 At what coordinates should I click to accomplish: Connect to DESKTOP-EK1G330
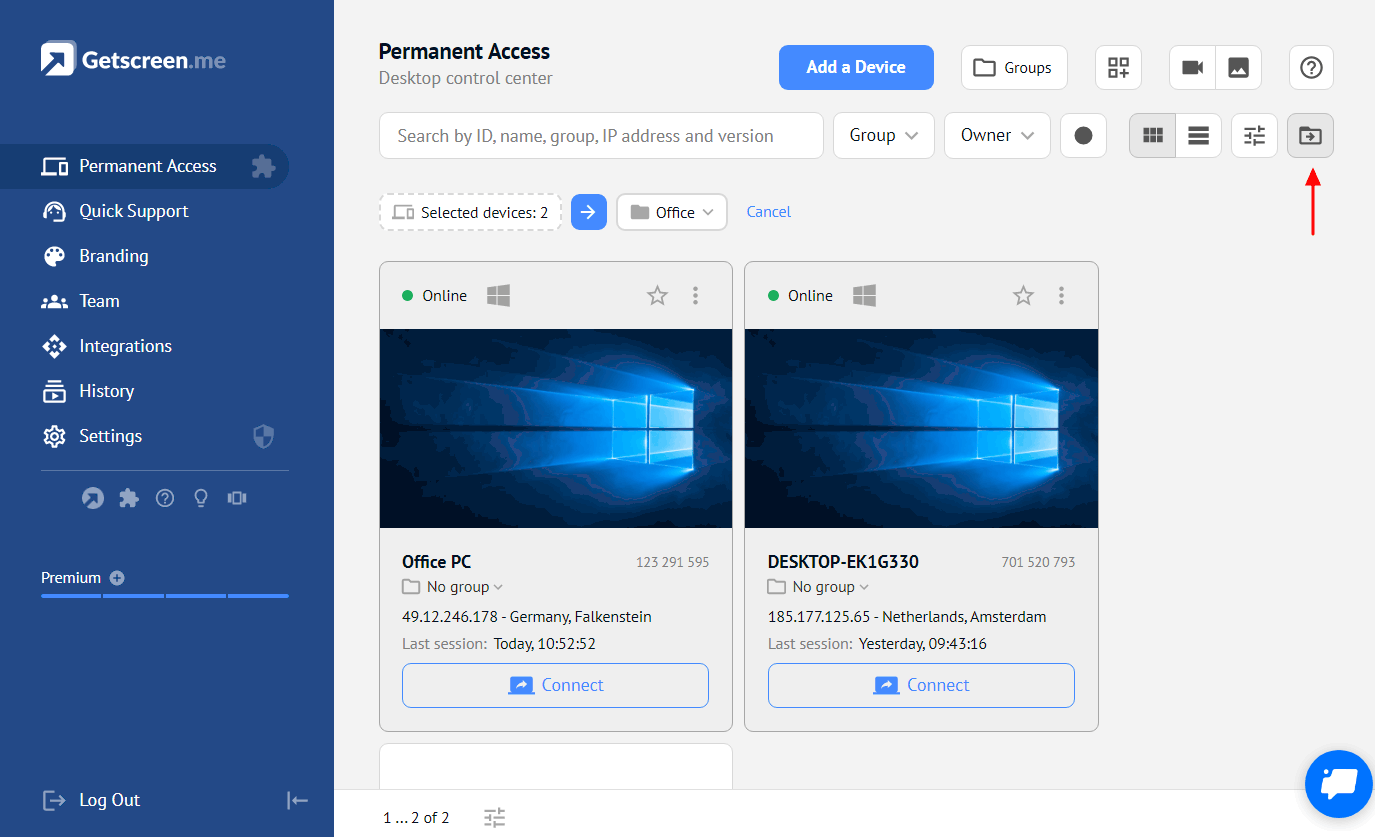(921, 685)
